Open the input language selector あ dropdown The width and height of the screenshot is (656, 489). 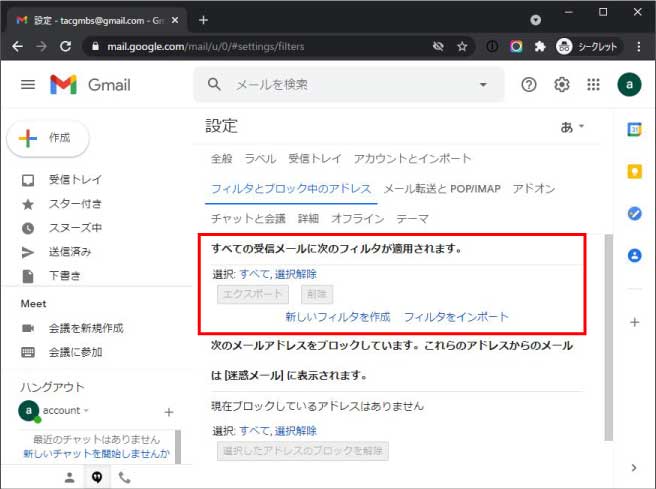(x=574, y=127)
